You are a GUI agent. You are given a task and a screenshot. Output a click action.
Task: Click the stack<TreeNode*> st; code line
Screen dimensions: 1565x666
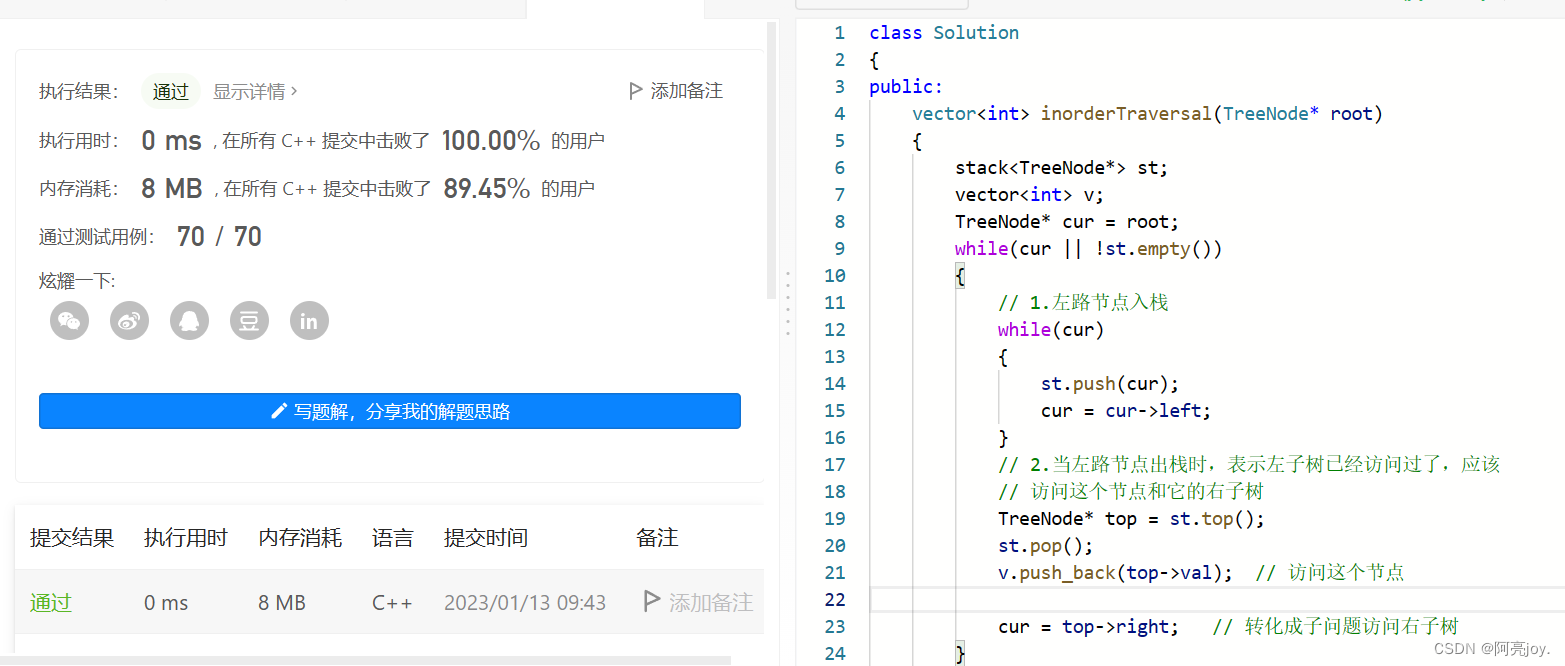coord(1061,168)
